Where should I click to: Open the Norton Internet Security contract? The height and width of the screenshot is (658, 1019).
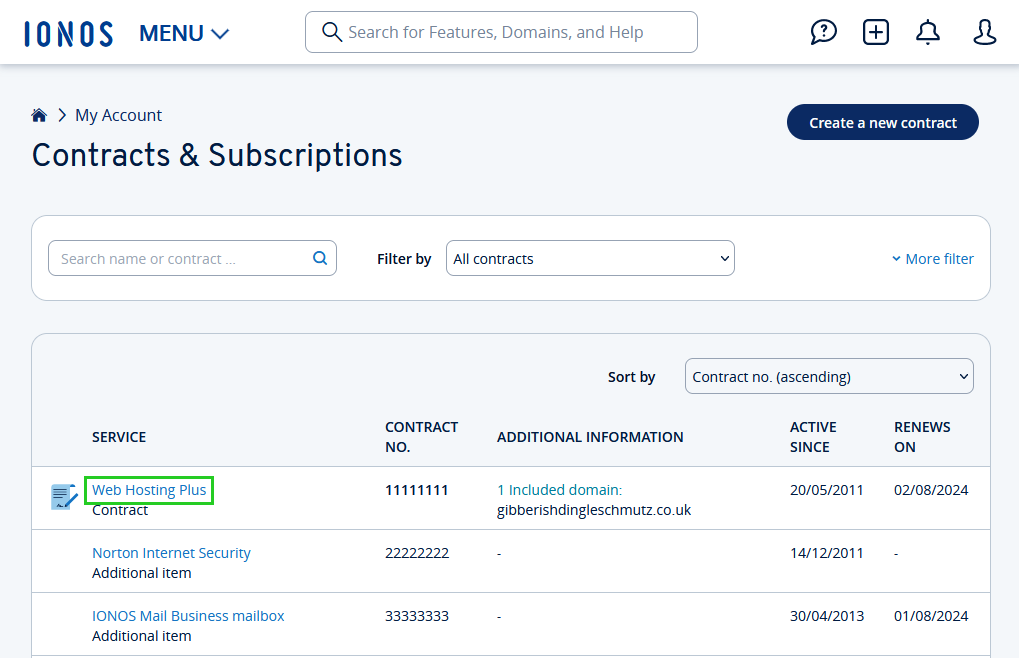[171, 552]
